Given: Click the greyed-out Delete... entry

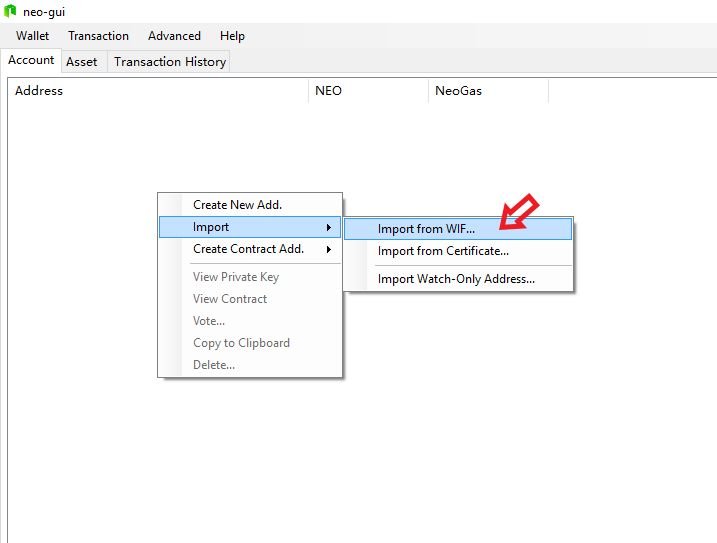Looking at the screenshot, I should click(250, 365).
